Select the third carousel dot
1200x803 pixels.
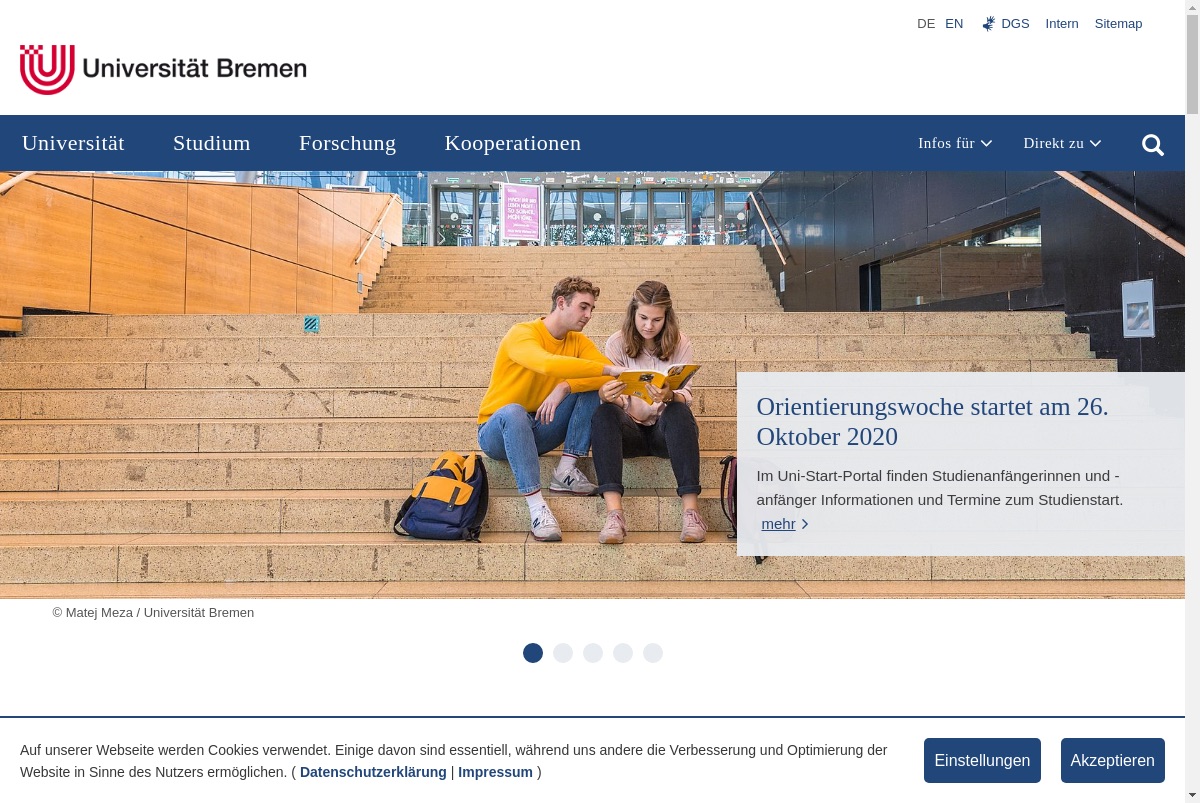click(593, 653)
